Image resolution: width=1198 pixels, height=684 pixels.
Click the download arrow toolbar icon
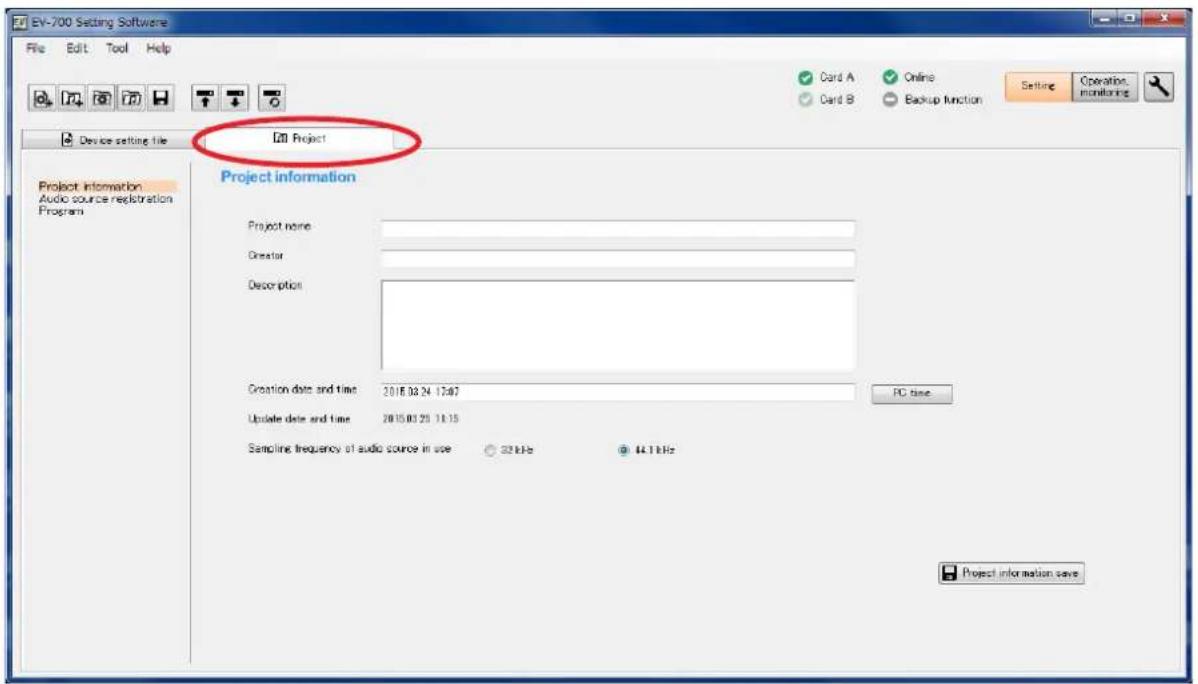coord(235,99)
